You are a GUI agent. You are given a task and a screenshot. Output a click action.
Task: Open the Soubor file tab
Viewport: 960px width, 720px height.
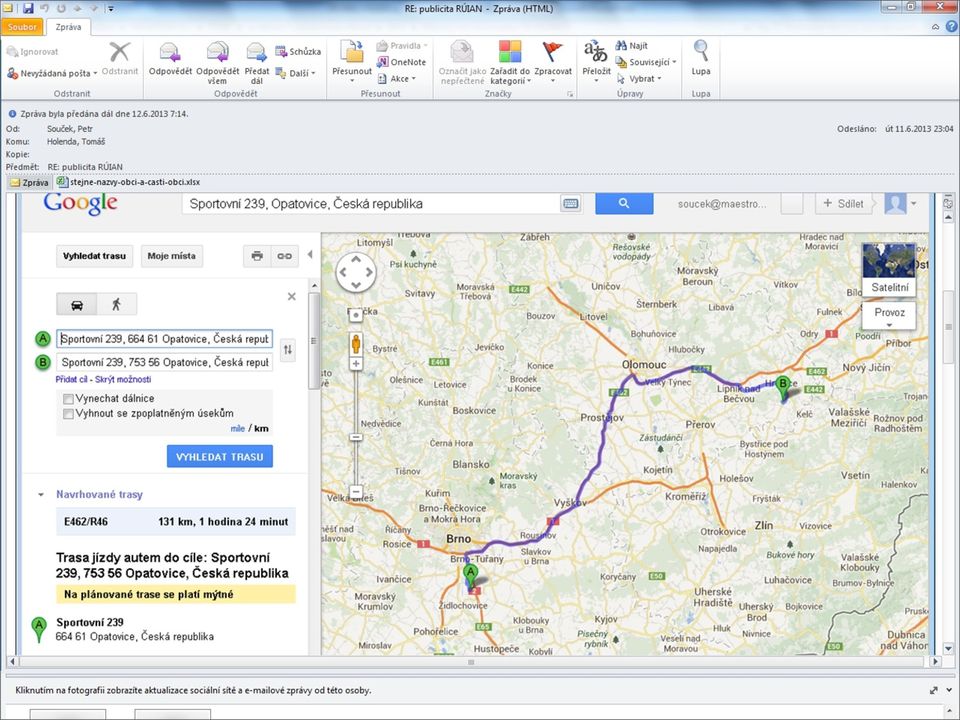(x=22, y=26)
